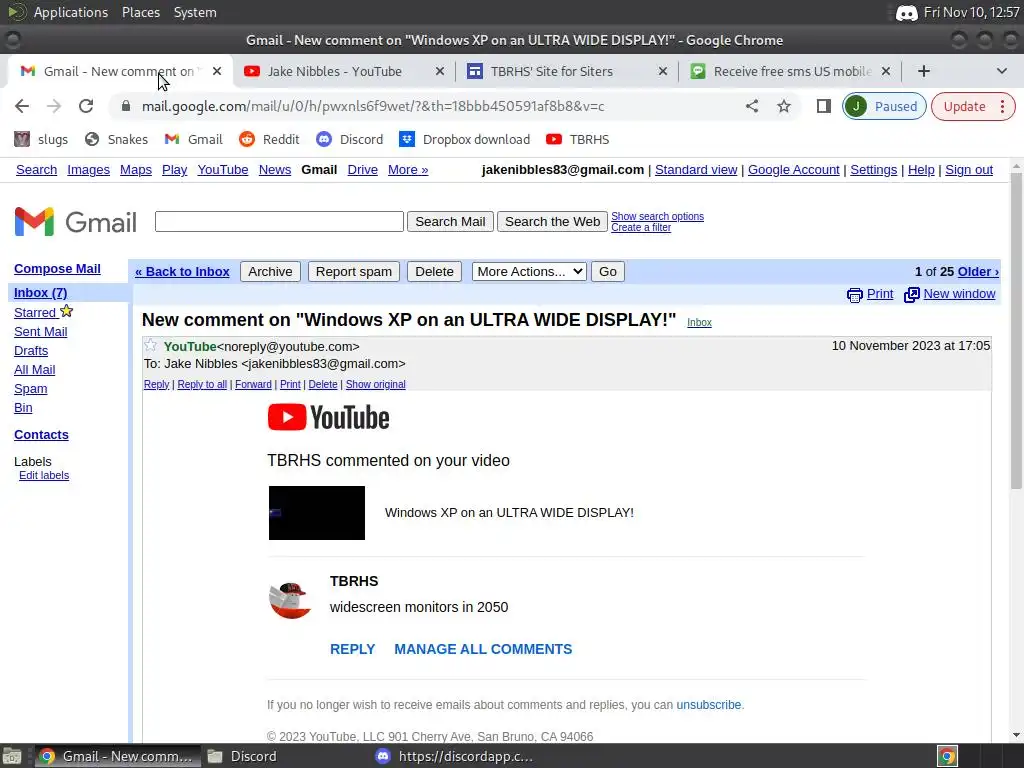1024x768 pixels.
Task: Click Compose Mail link
Action: 57,269
